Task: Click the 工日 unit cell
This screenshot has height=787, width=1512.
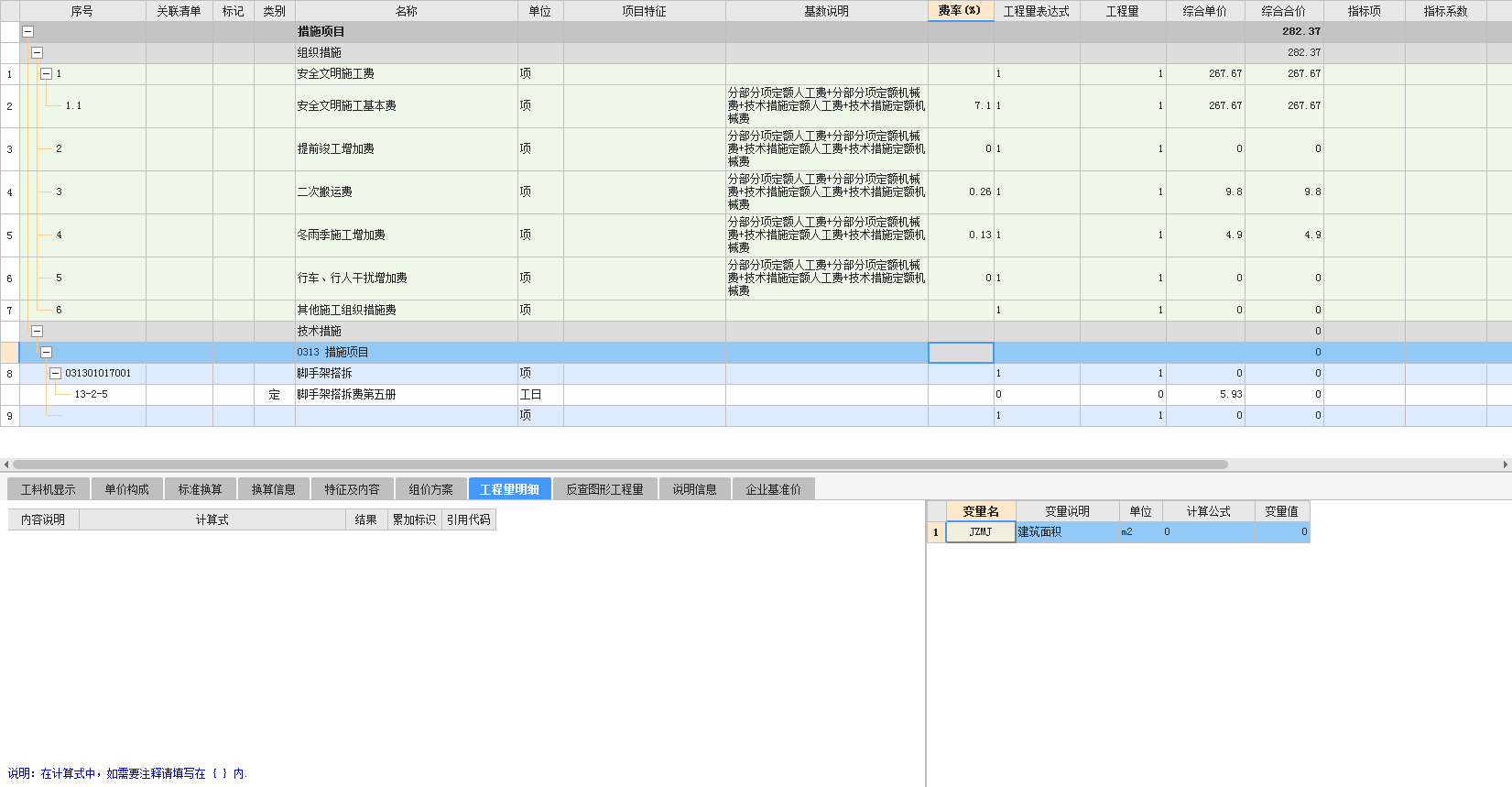Action: [x=539, y=395]
